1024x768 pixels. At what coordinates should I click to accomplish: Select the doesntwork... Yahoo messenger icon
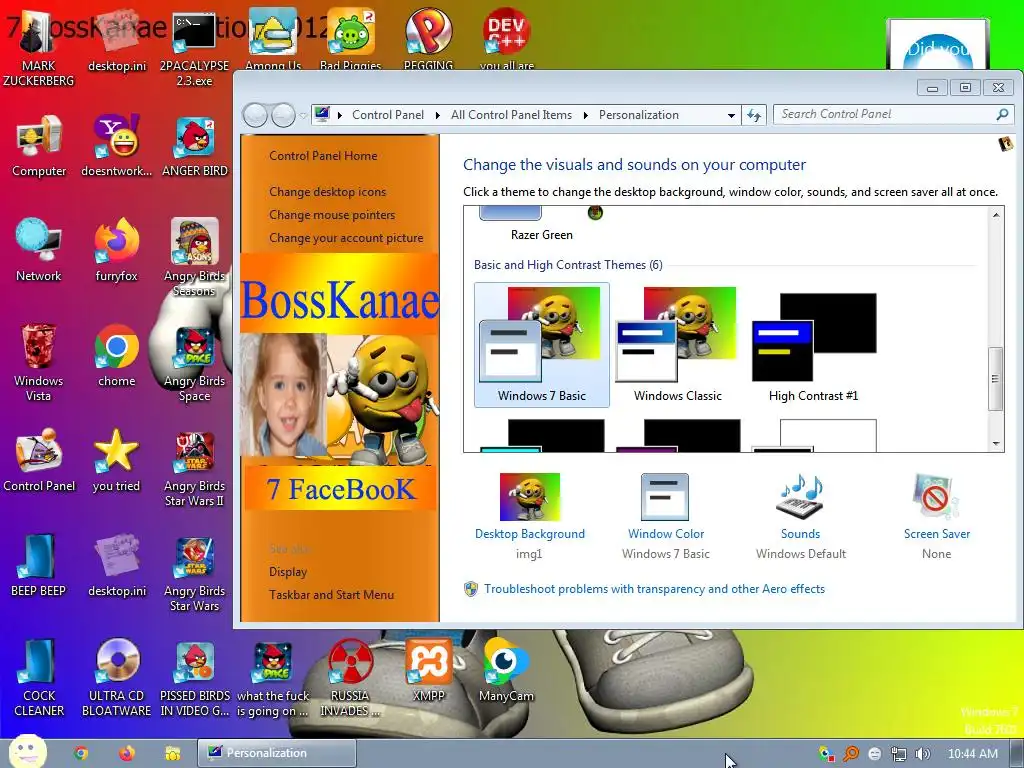coord(116,145)
